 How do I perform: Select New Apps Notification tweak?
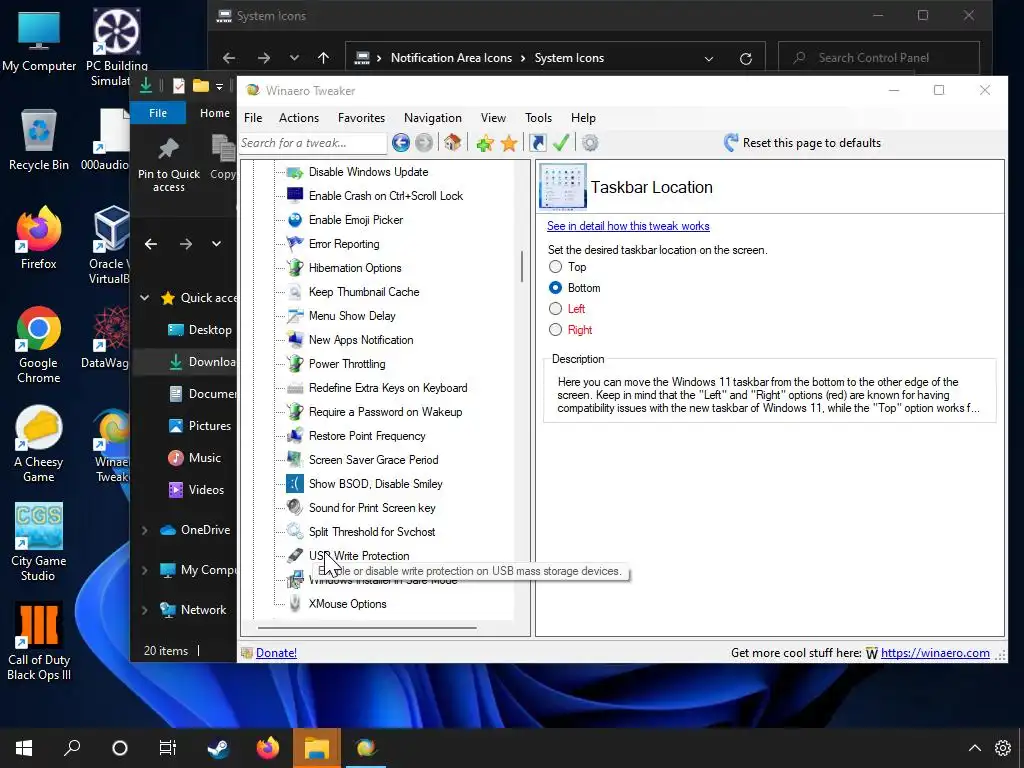tap(360, 340)
